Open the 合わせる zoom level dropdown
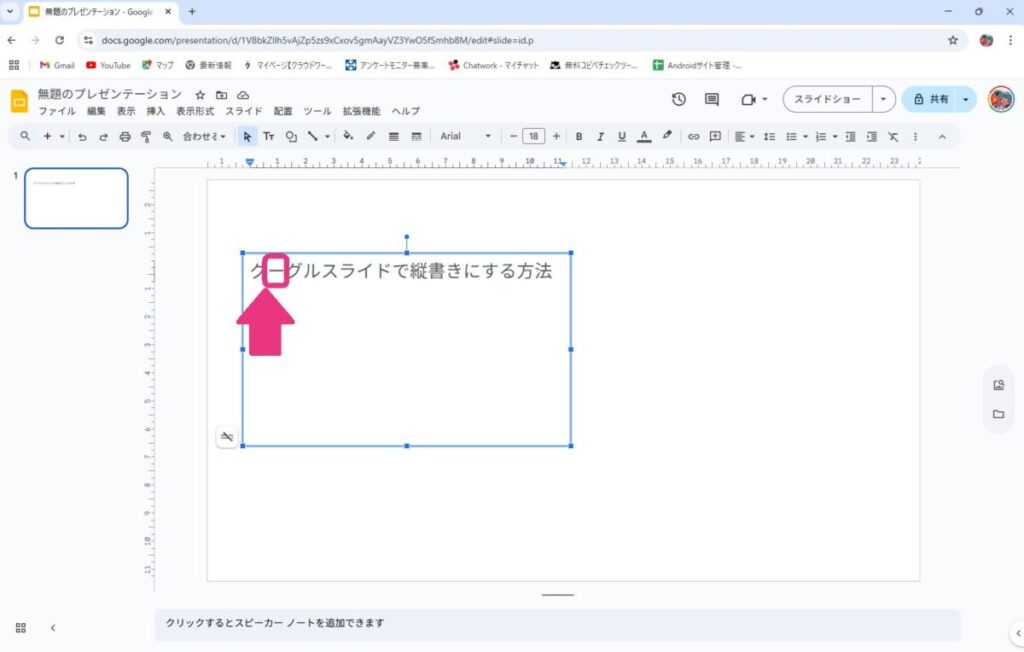 tap(204, 137)
